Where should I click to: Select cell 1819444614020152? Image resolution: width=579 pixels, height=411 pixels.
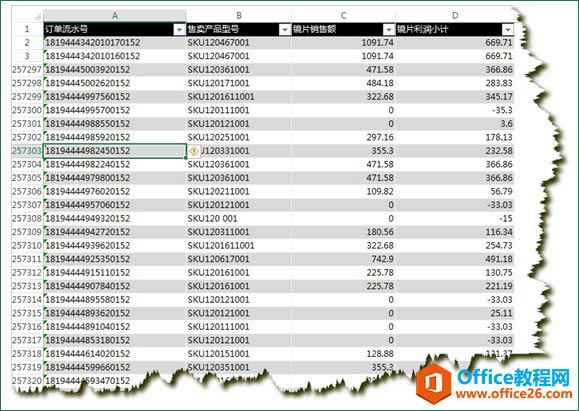(x=115, y=354)
